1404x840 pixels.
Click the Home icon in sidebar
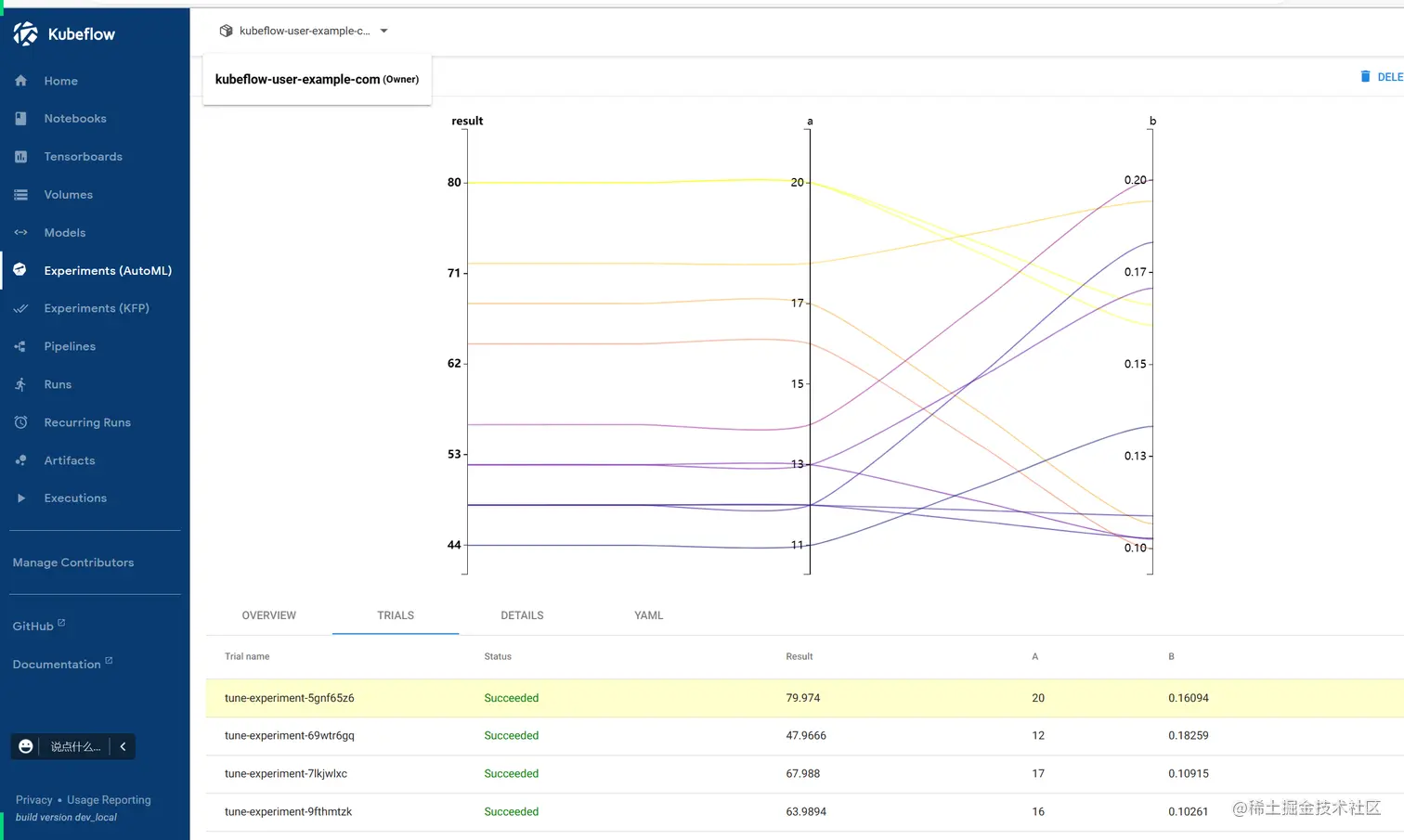(x=21, y=81)
